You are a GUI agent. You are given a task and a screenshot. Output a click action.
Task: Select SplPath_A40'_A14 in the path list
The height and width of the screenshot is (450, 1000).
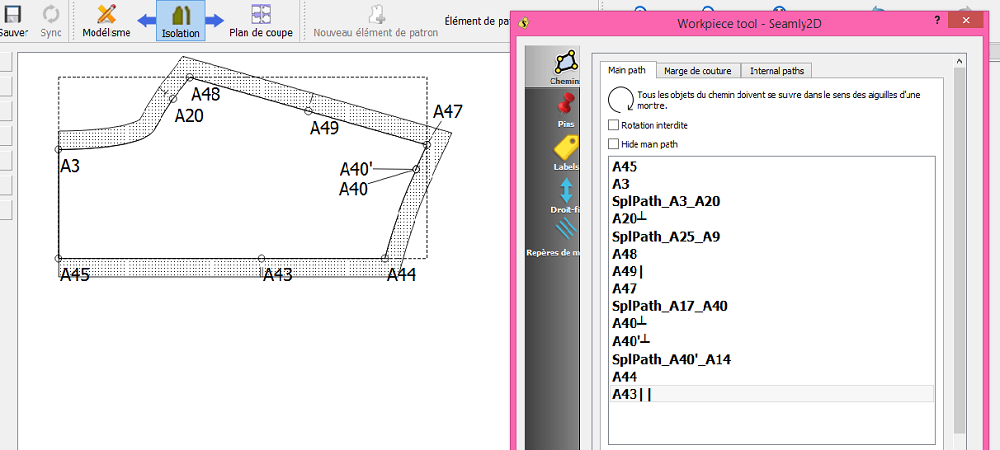[671, 359]
